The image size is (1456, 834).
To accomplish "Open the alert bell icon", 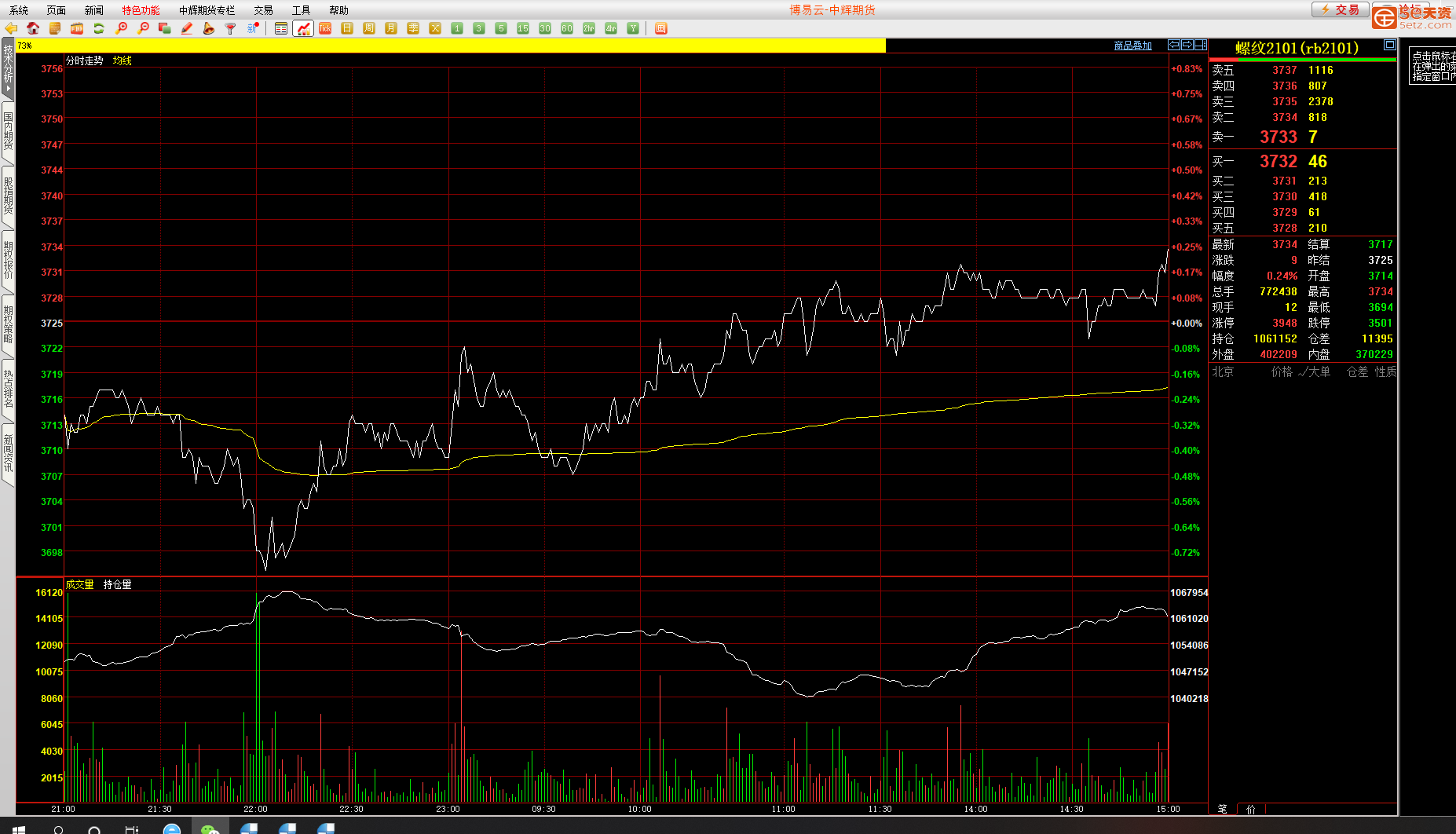I will [209, 28].
